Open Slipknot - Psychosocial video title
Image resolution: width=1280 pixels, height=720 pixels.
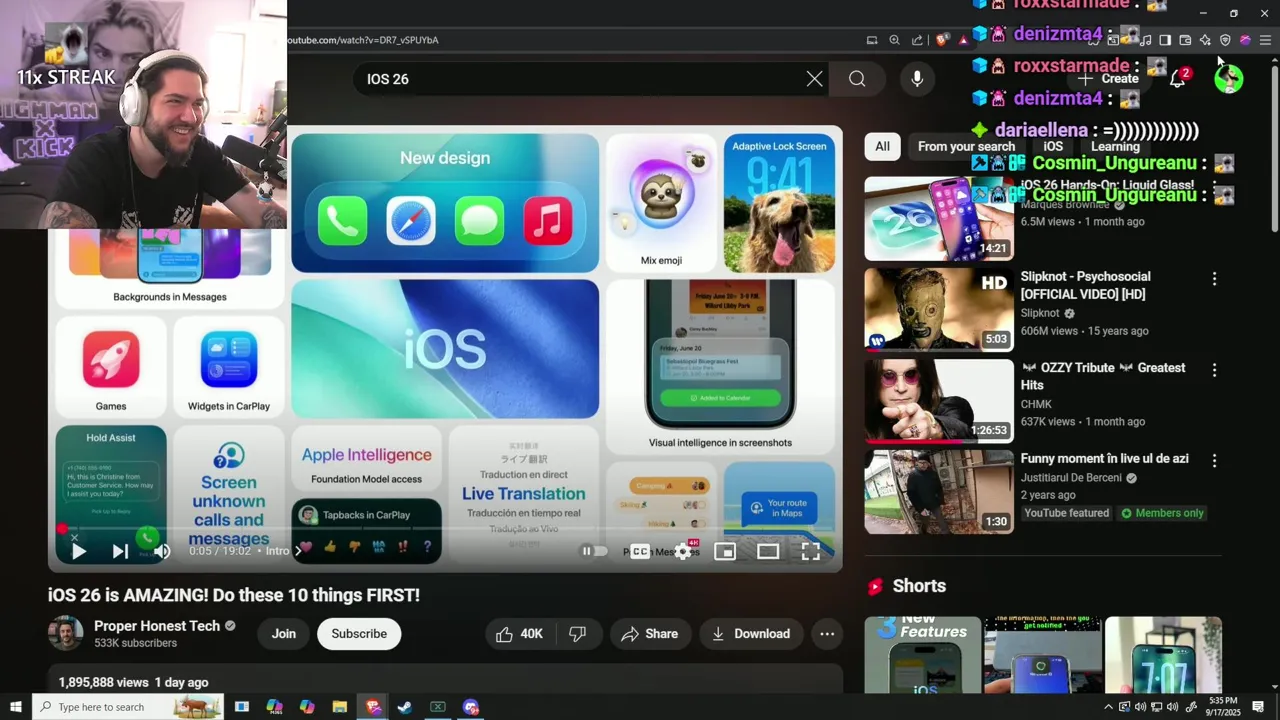coord(1085,285)
